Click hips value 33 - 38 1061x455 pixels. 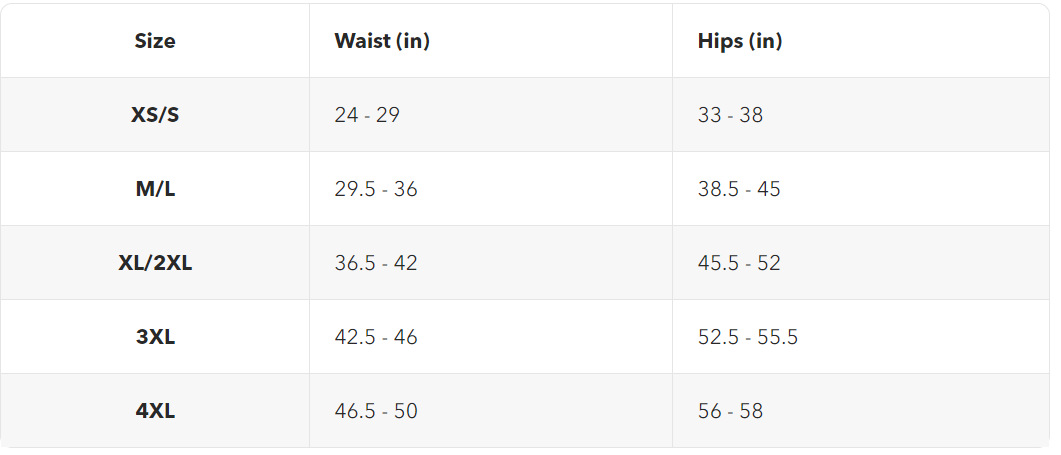pyautogui.click(x=730, y=115)
